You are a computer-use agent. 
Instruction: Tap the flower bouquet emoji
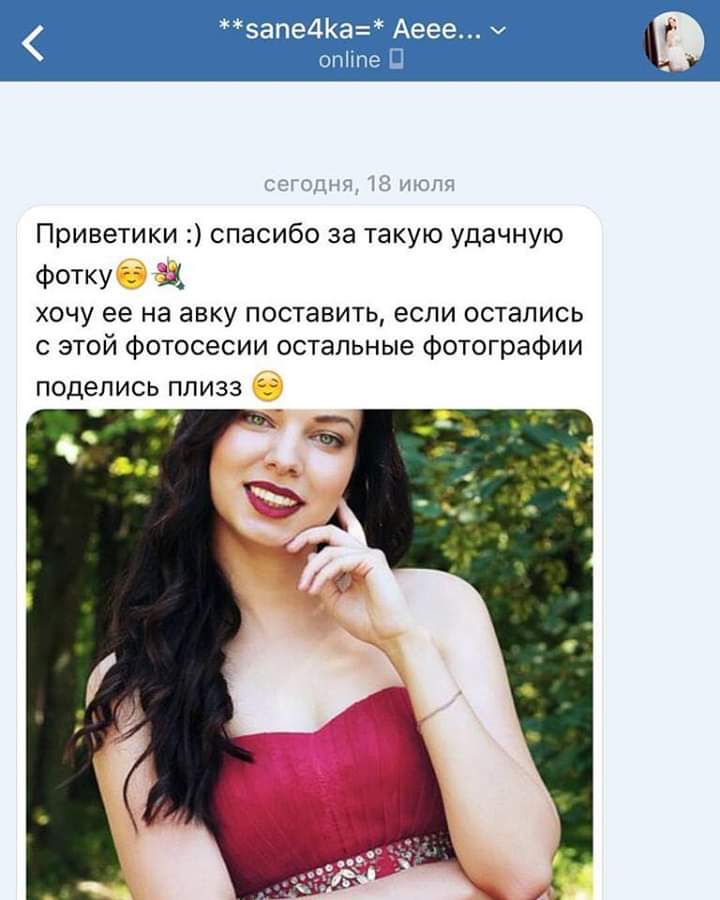point(168,274)
